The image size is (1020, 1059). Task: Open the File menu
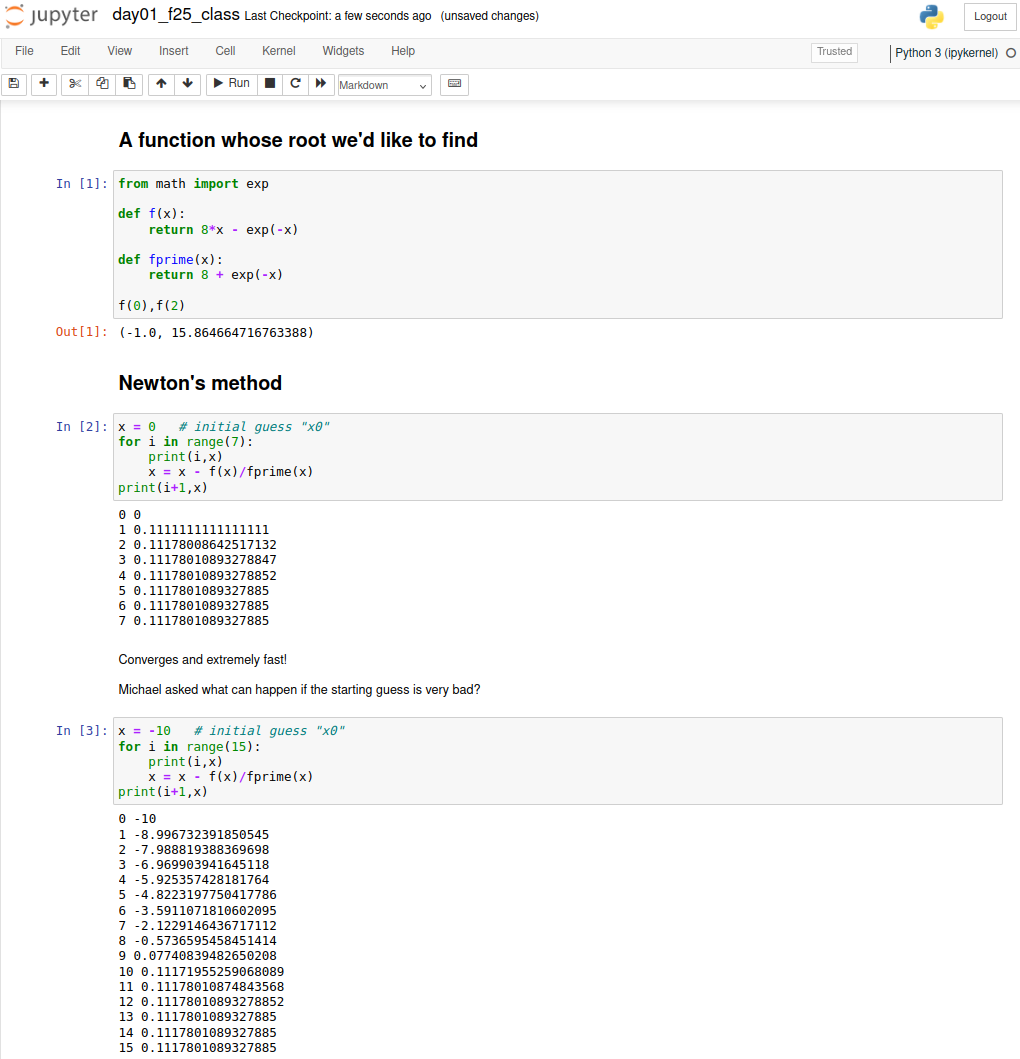24,51
